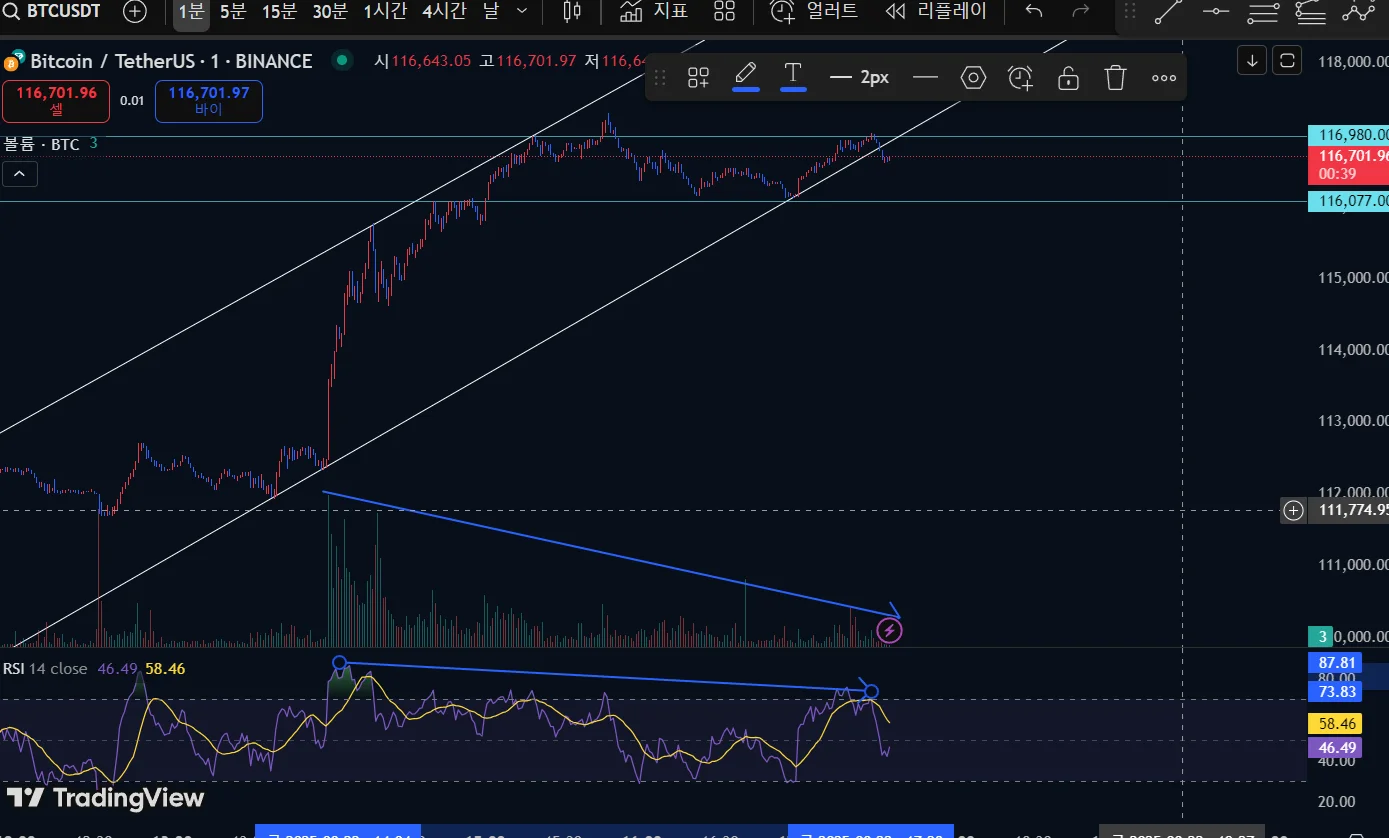1389x838 pixels.
Task: Select the 30분 interval
Action: 329,12
